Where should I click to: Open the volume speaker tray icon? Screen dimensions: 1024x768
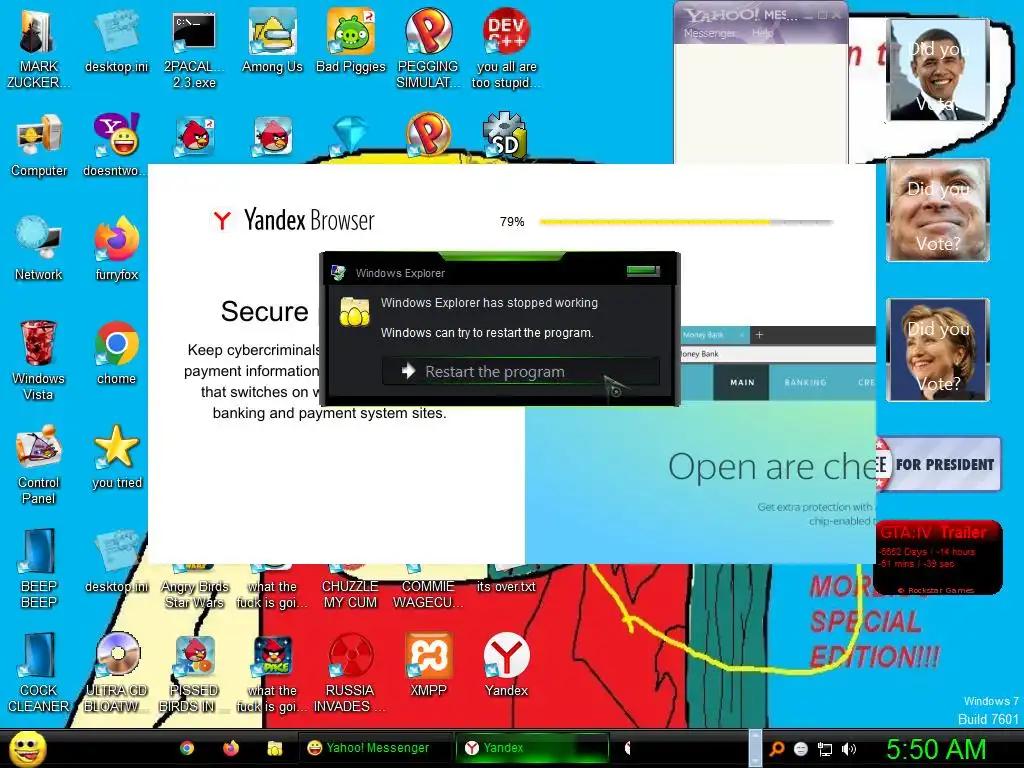tap(848, 749)
